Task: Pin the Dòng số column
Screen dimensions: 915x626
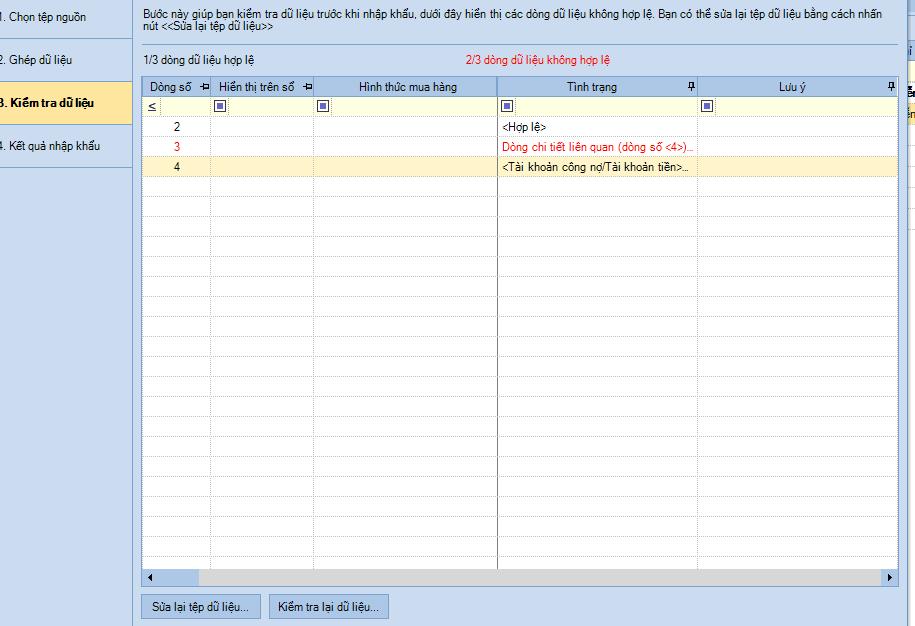Action: pos(204,87)
